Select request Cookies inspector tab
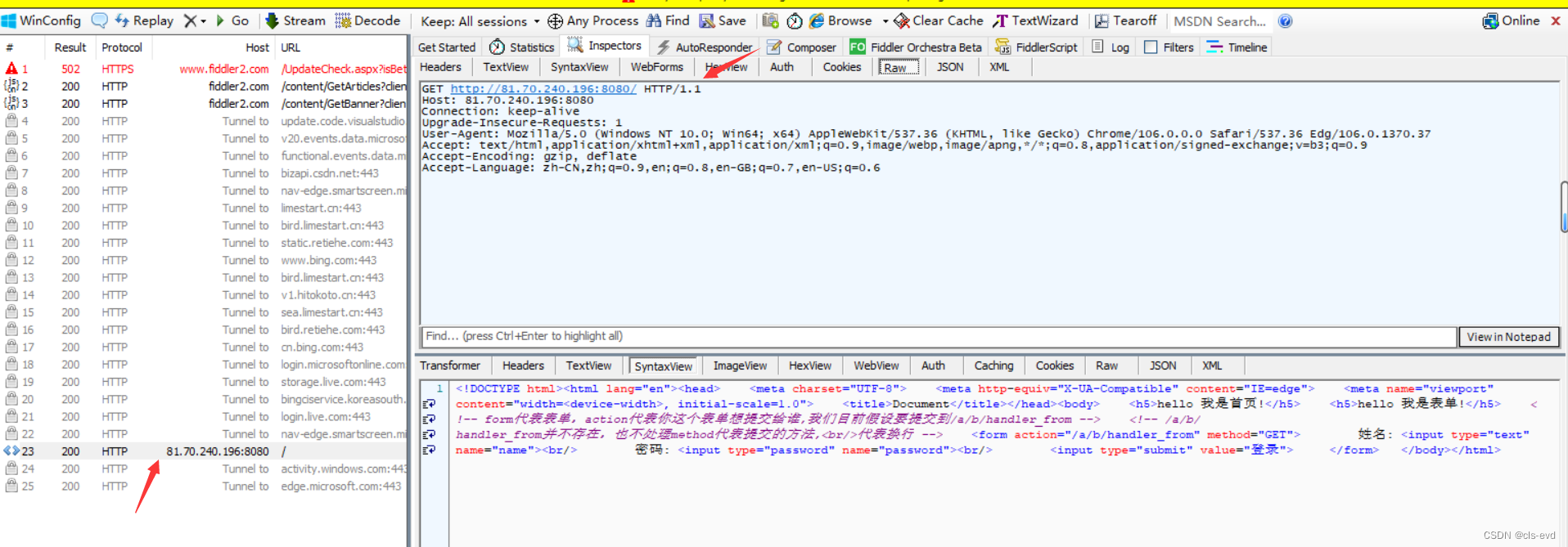The height and width of the screenshot is (547, 1568). 842,67
